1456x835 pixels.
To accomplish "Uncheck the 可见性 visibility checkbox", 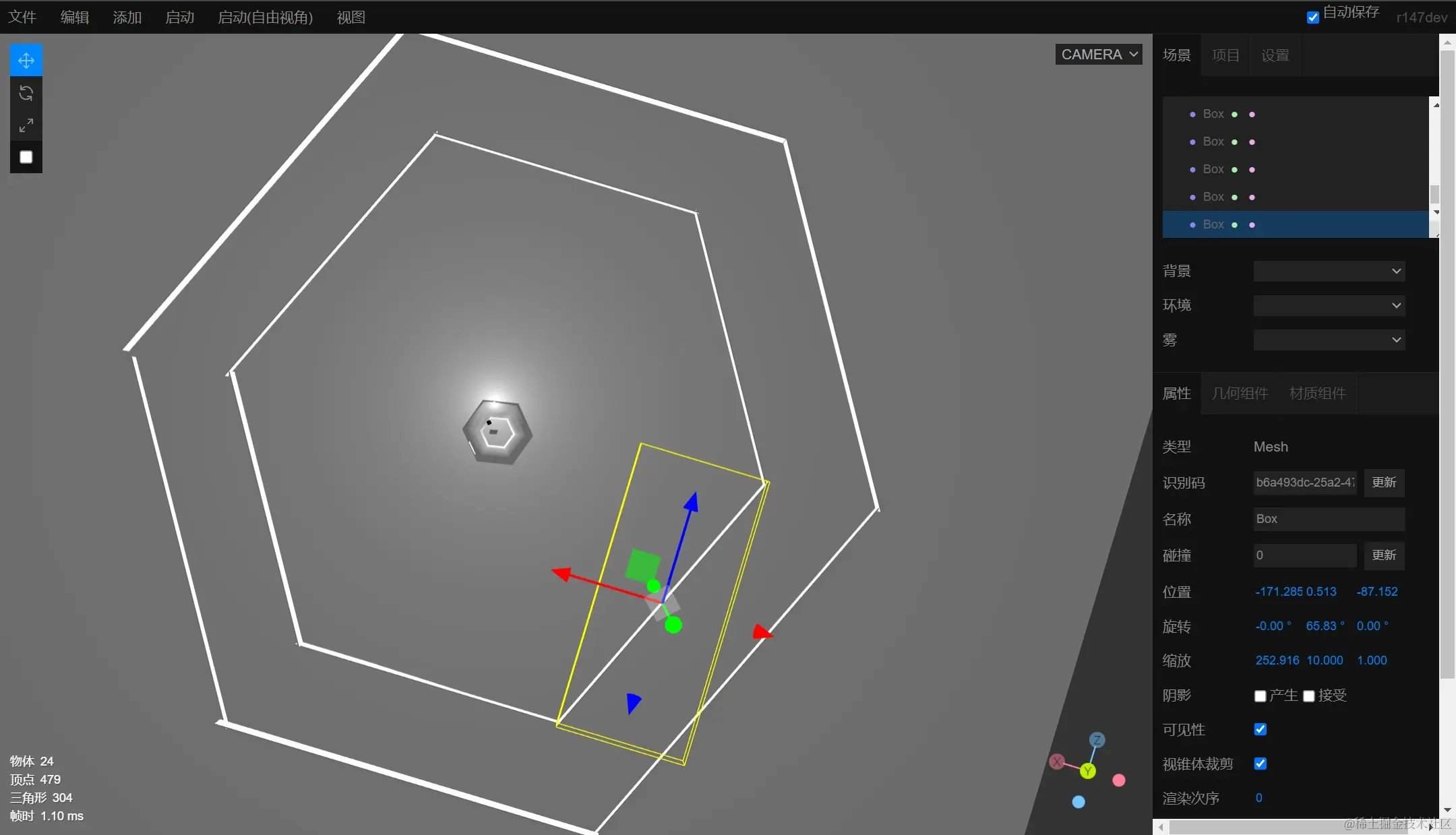I will click(x=1260, y=729).
